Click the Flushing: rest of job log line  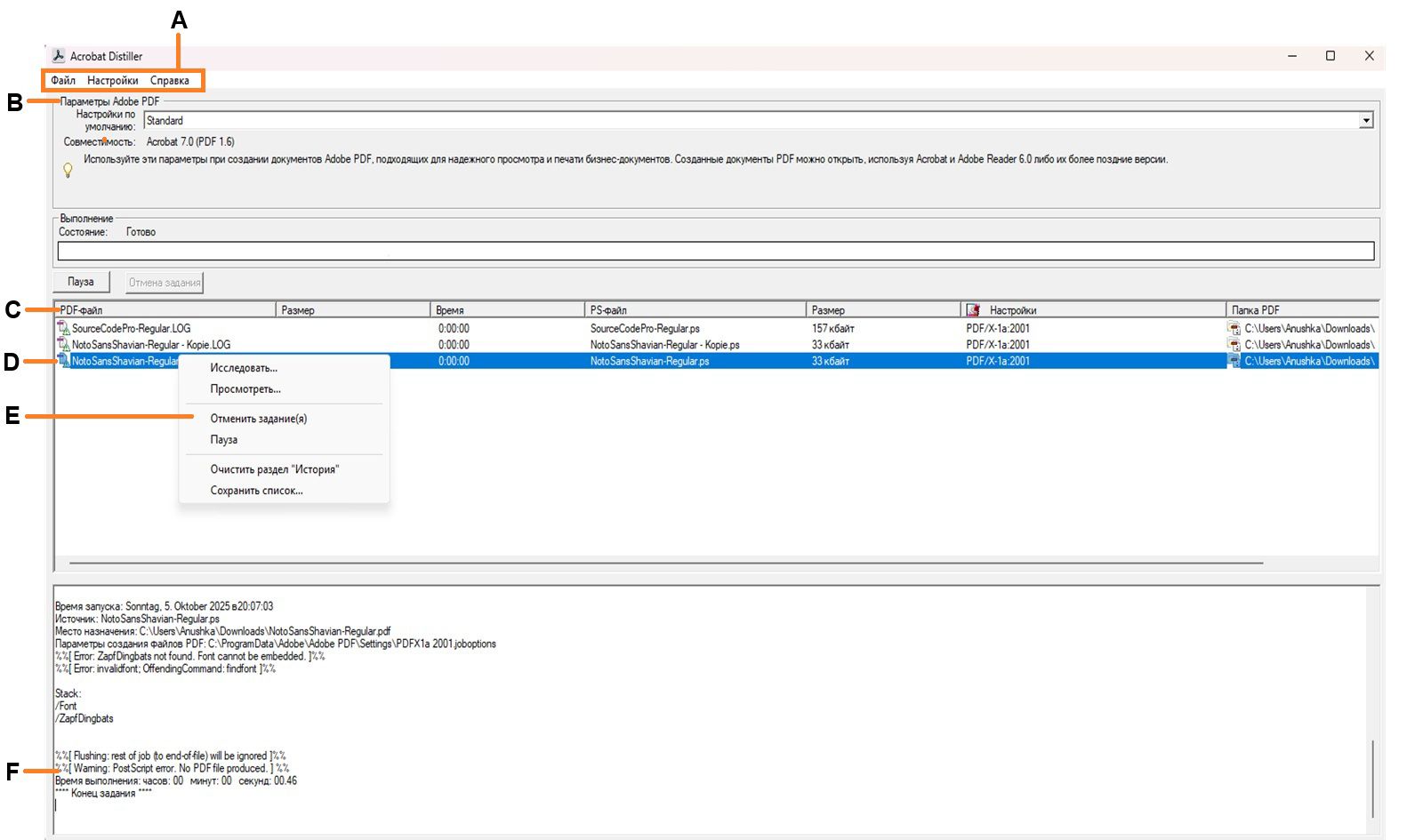(x=171, y=756)
